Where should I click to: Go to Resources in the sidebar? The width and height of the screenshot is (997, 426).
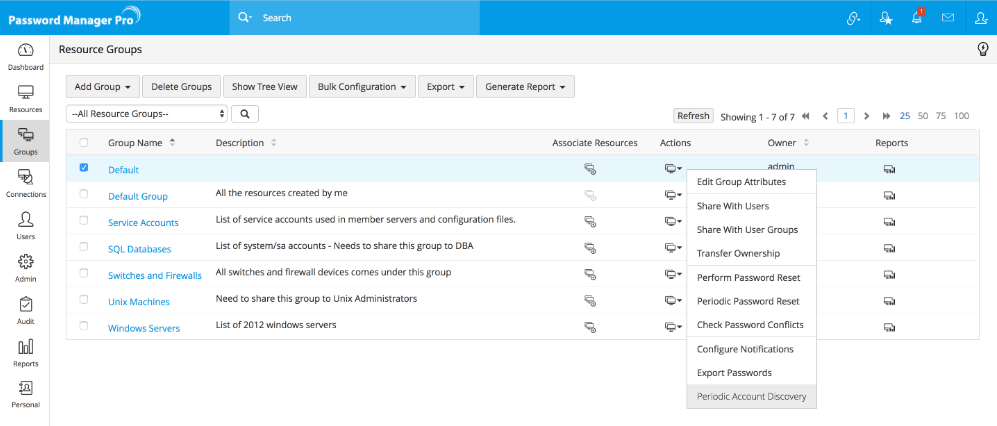pos(25,98)
